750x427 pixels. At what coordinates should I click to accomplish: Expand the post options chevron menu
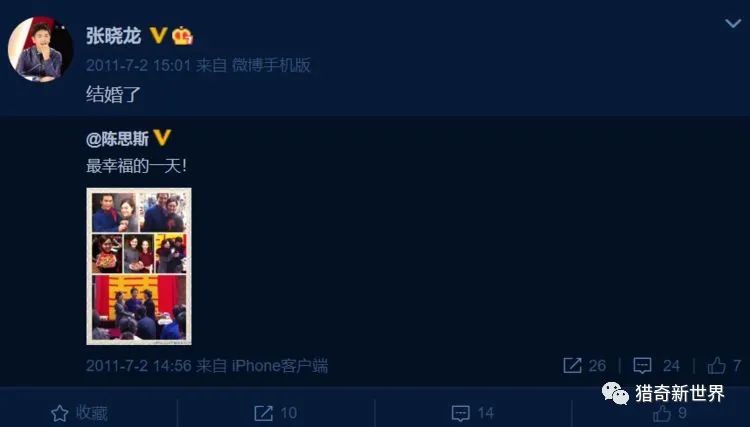(733, 23)
